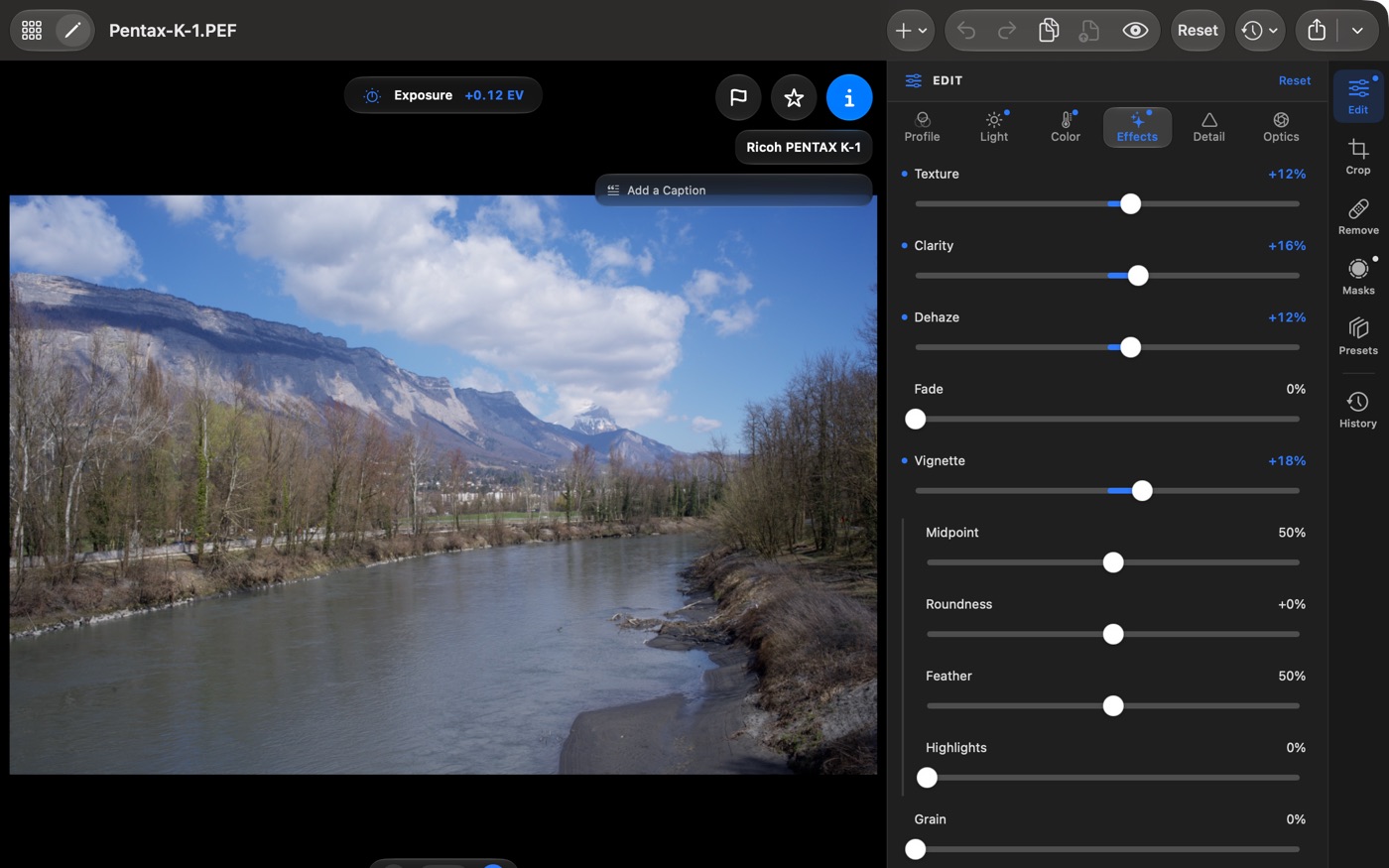
Task: Select the pencil edit mode button
Action: tap(72, 30)
